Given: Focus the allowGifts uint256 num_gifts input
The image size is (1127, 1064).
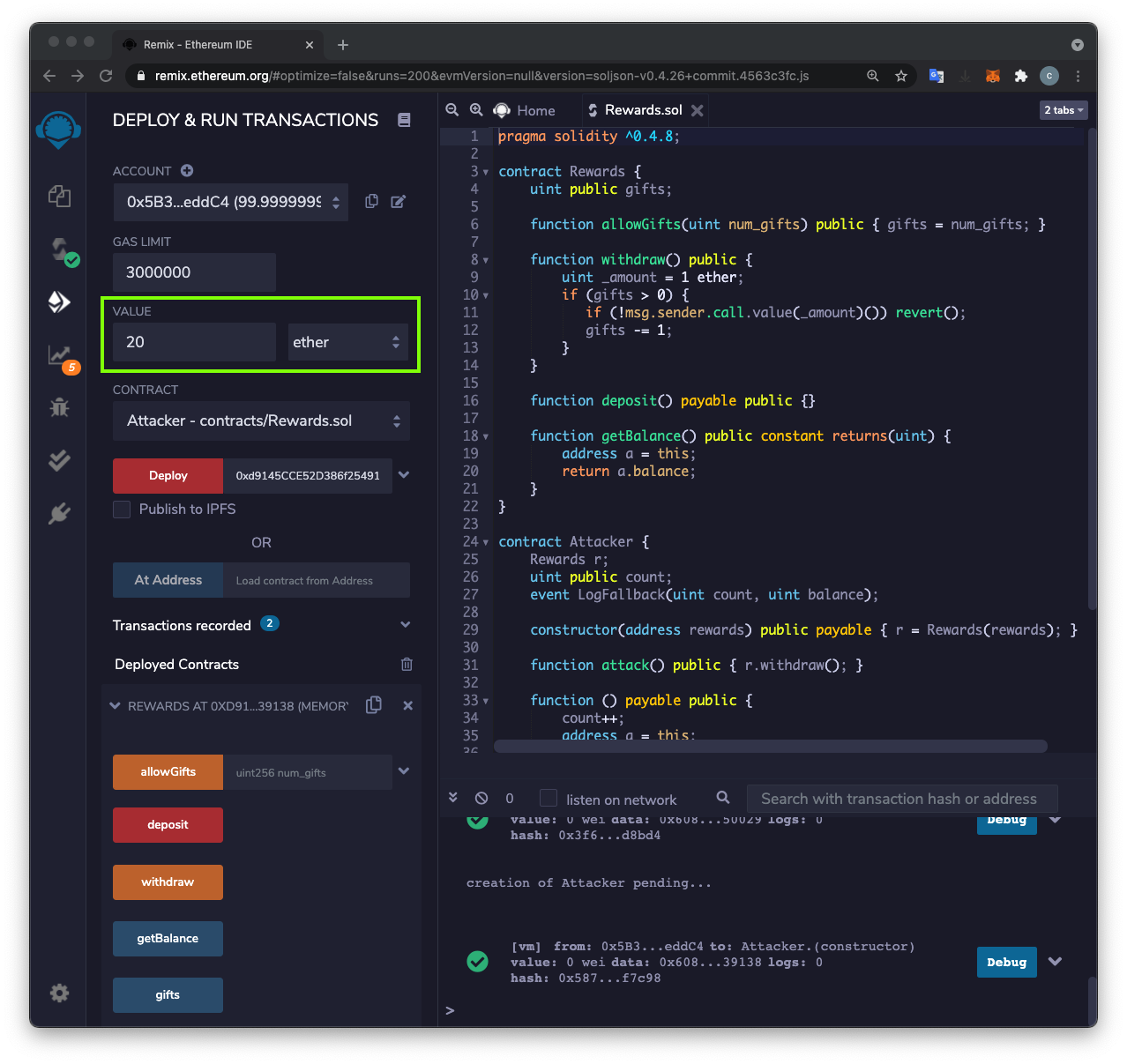Looking at the screenshot, I should pyautogui.click(x=307, y=772).
